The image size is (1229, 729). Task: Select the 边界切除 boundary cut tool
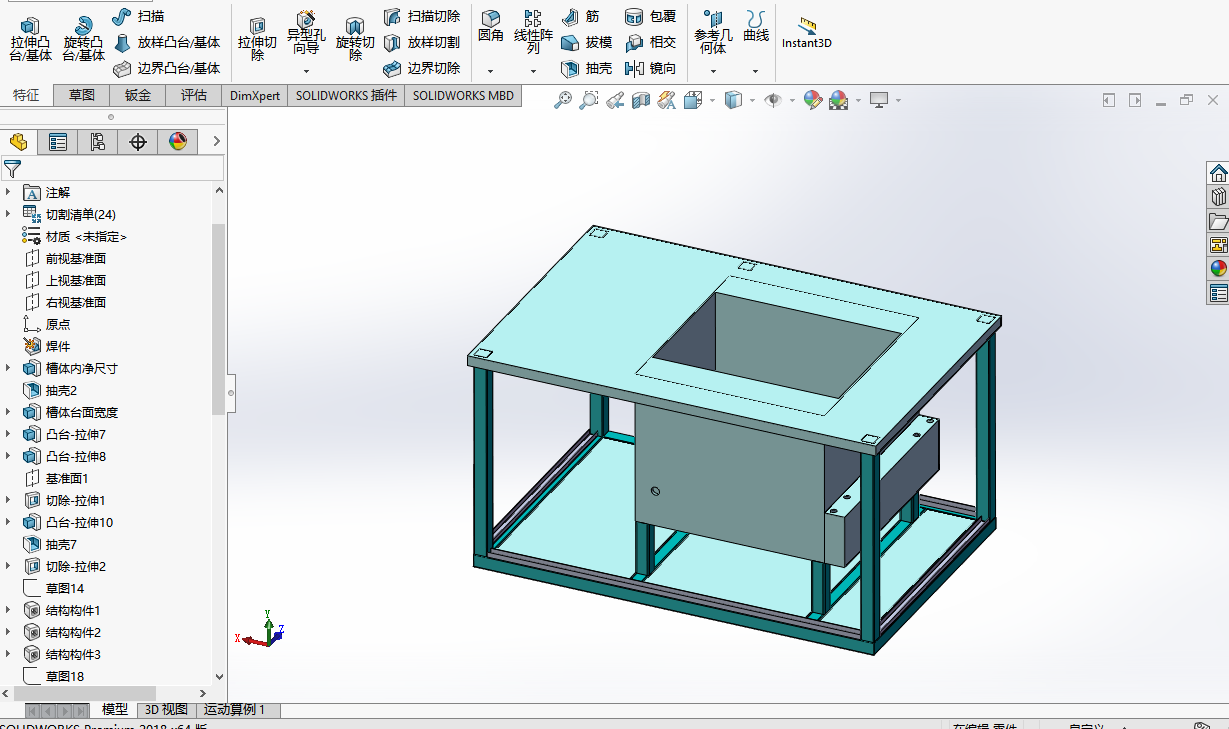[x=421, y=68]
